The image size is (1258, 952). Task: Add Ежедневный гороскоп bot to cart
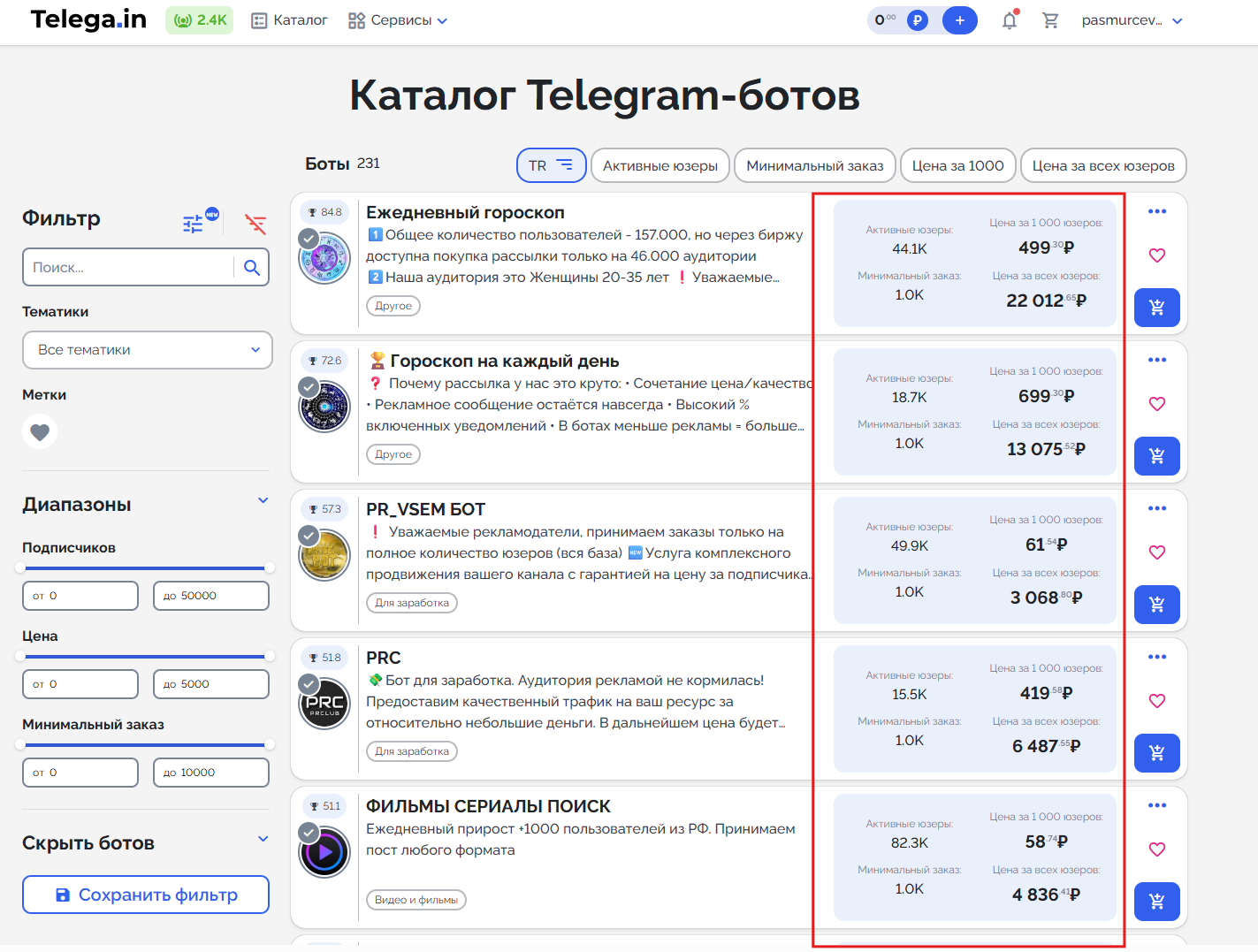pyautogui.click(x=1156, y=308)
